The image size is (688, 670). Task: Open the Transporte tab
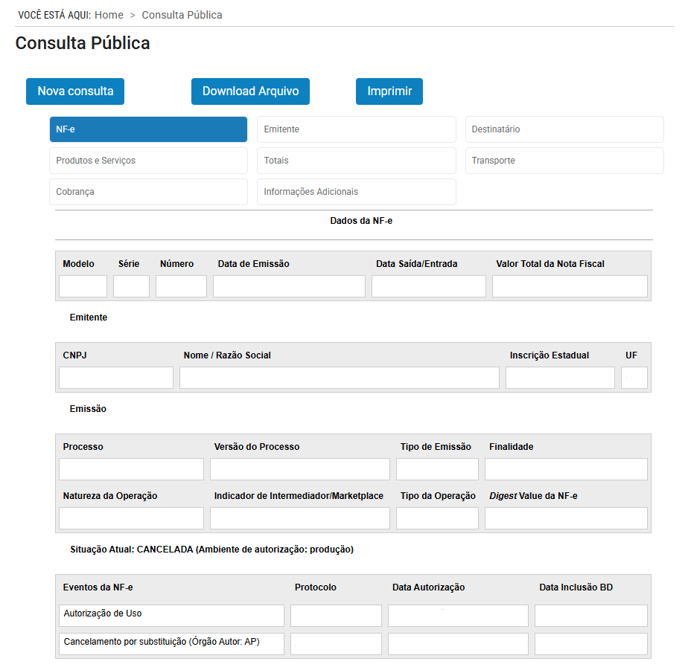[564, 161]
